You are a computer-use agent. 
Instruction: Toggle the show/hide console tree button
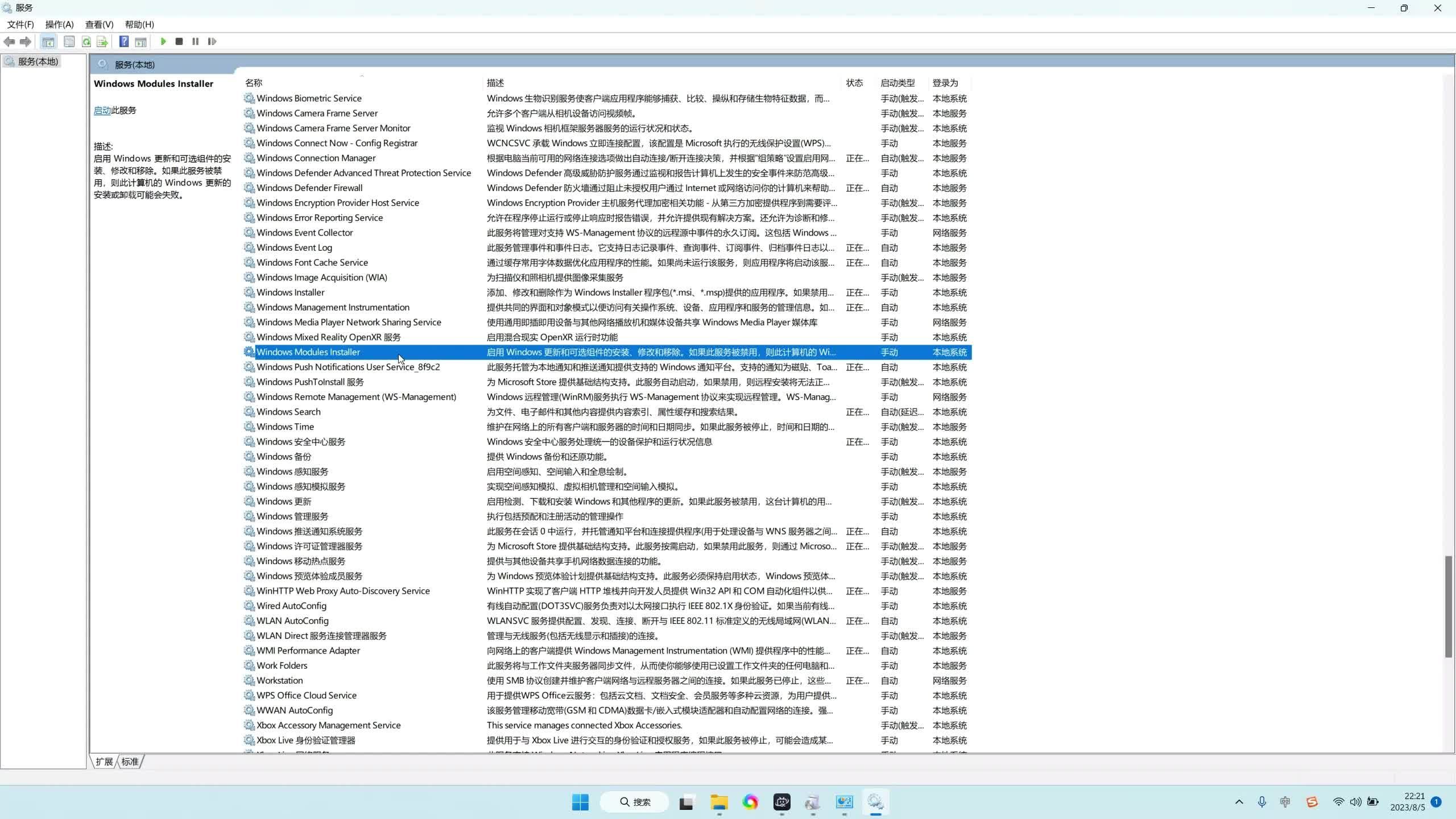[48, 42]
